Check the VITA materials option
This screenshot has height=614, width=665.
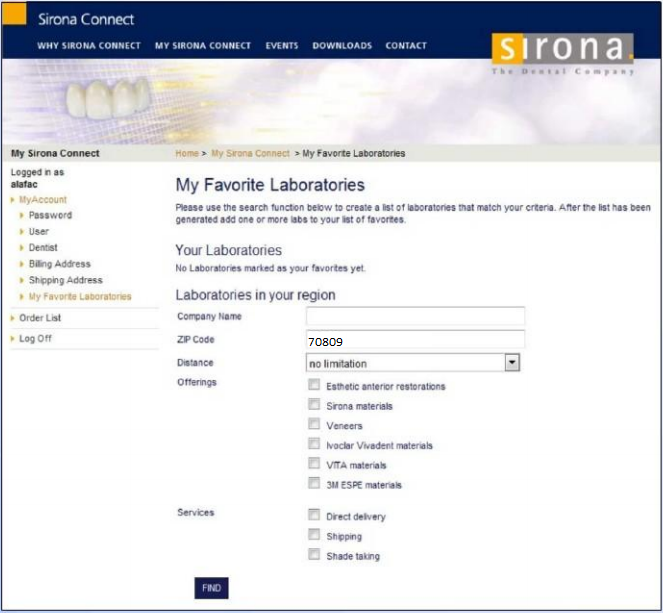pyautogui.click(x=314, y=463)
